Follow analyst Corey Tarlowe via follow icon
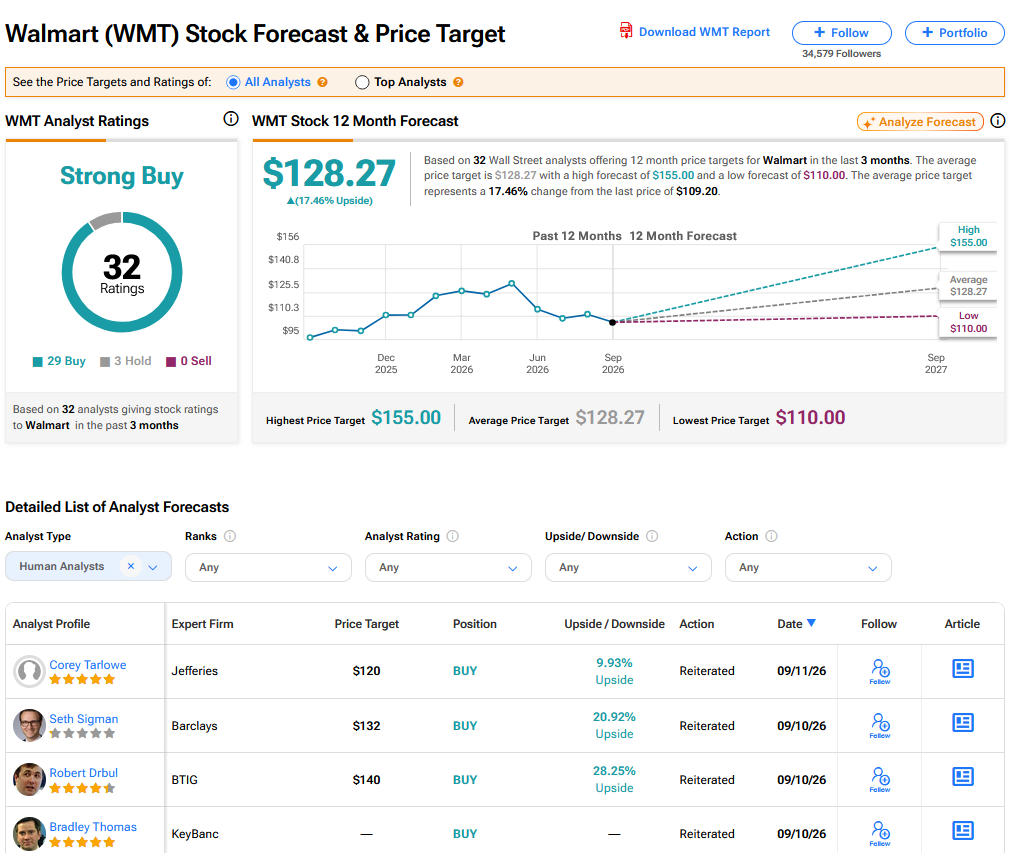The width and height of the screenshot is (1018, 853). point(880,671)
